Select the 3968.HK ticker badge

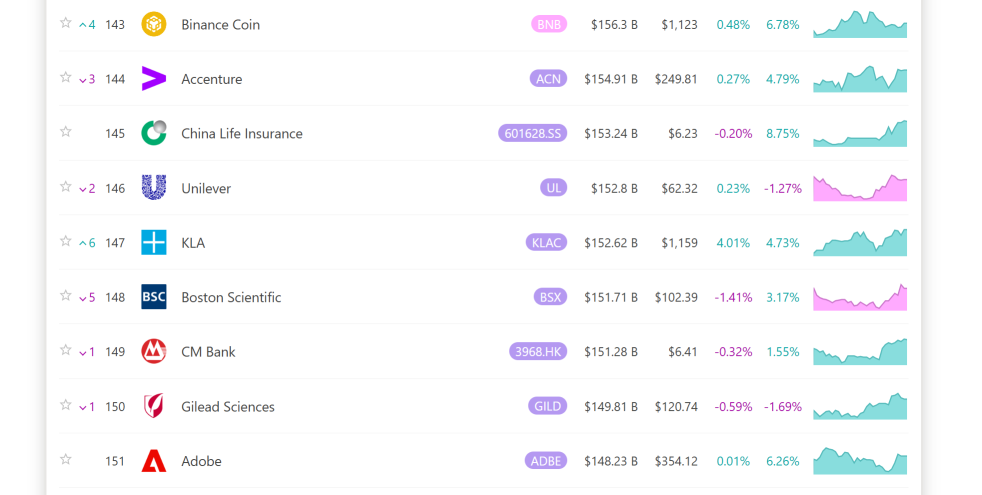[x=538, y=351]
